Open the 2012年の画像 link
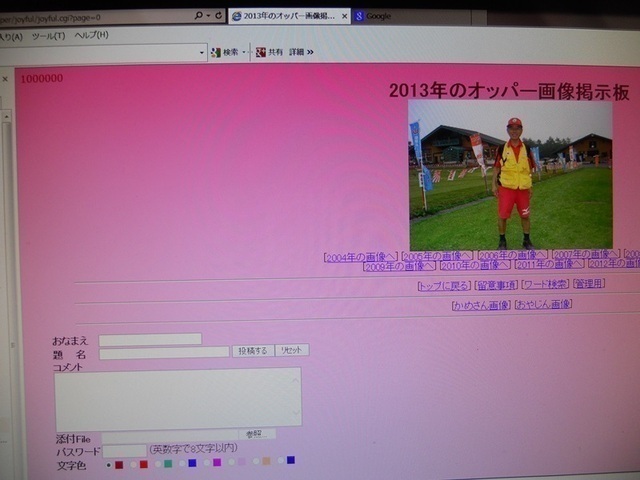 (614, 263)
